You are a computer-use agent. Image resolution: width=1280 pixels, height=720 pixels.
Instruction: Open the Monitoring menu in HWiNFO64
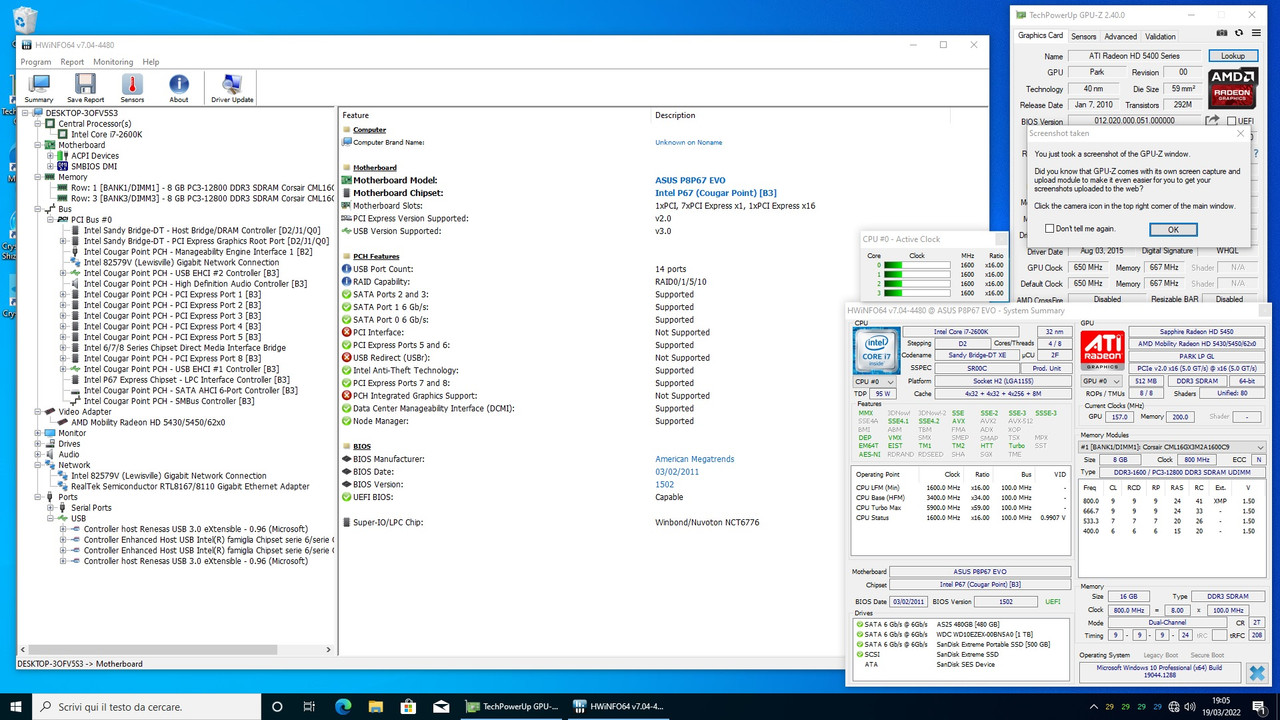[x=113, y=62]
